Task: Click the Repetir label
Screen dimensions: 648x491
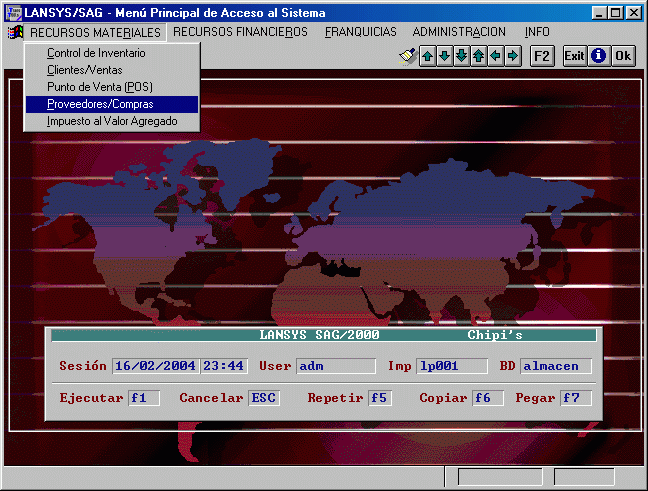Action: pos(335,398)
